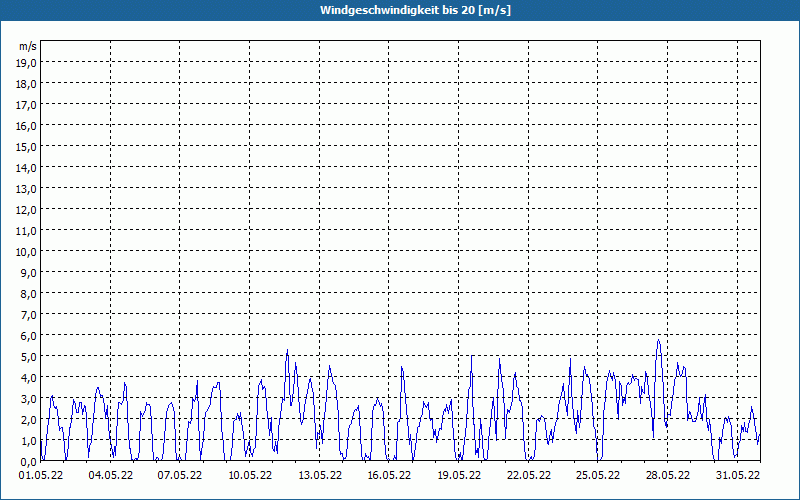Click the 18,0 y-axis value

coord(28,84)
